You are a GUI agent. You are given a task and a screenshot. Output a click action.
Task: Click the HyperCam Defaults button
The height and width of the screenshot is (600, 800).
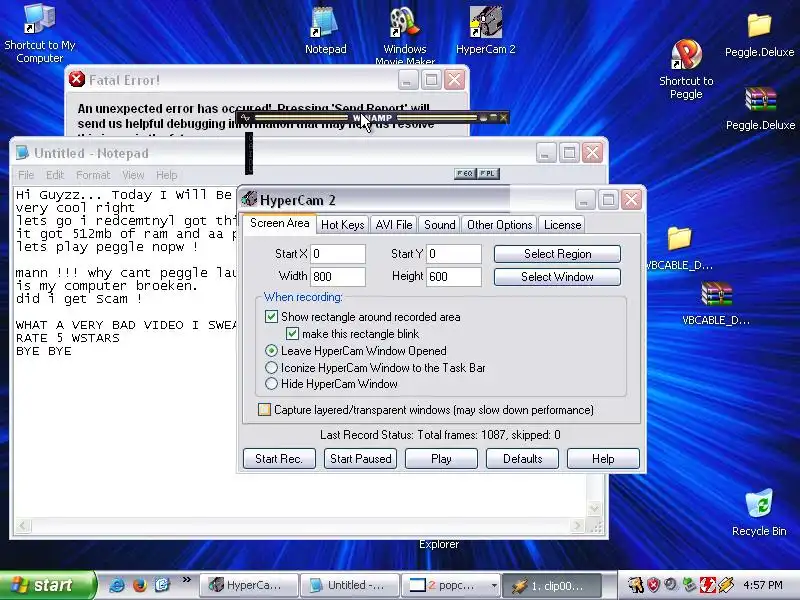(522, 458)
